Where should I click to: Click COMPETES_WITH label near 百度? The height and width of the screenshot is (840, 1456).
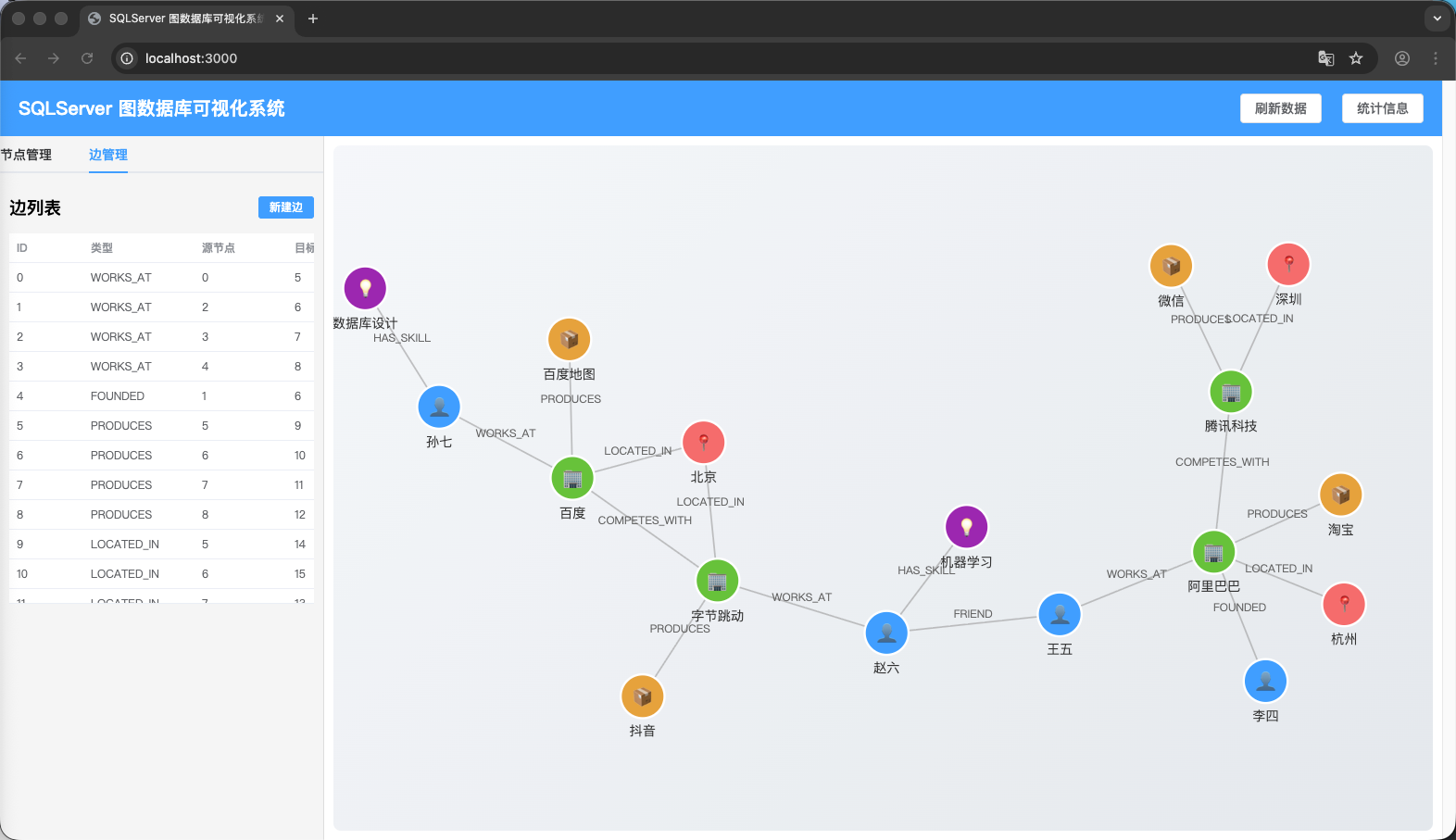pos(645,520)
